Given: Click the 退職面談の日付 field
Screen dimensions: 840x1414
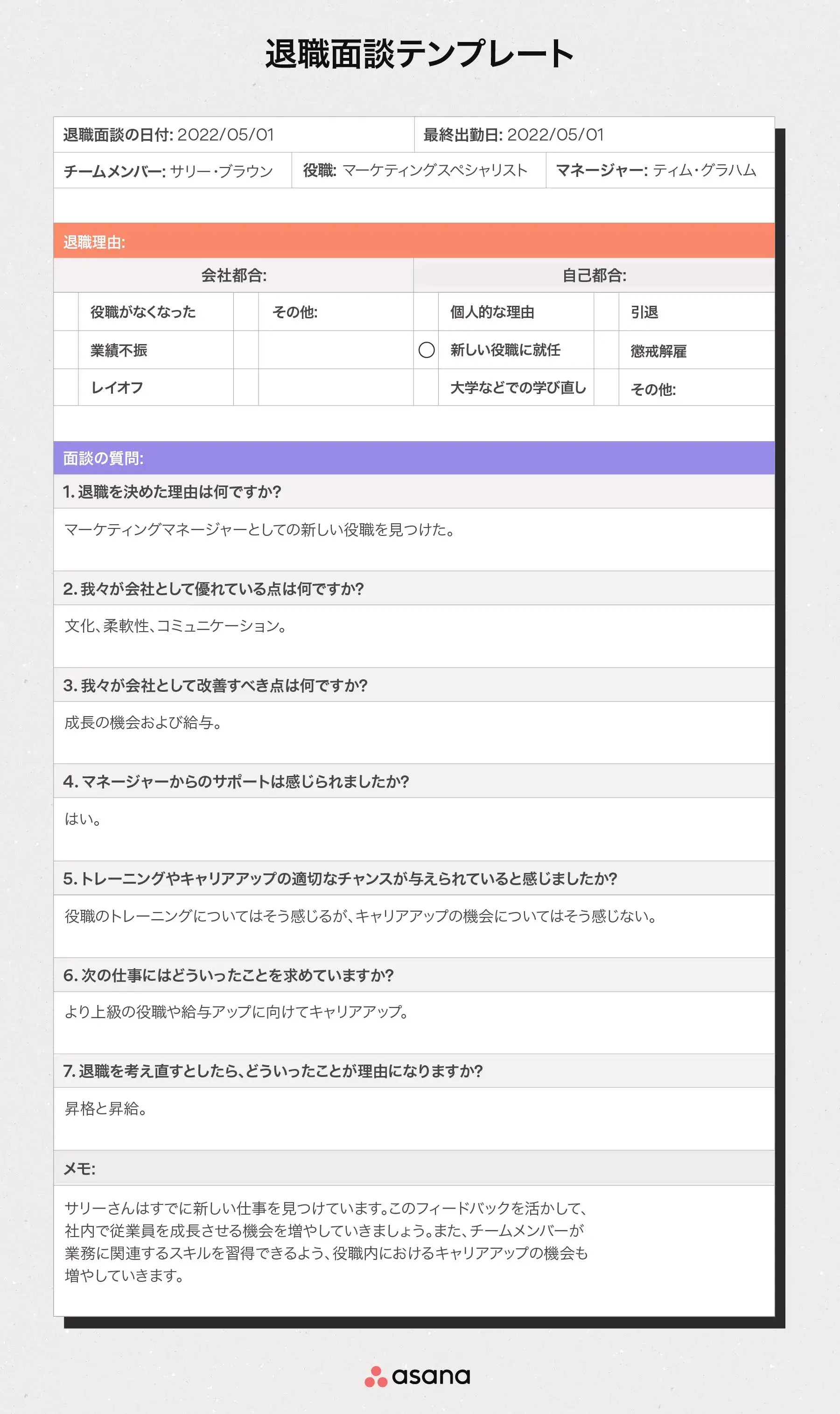Looking at the screenshot, I should coord(234,135).
